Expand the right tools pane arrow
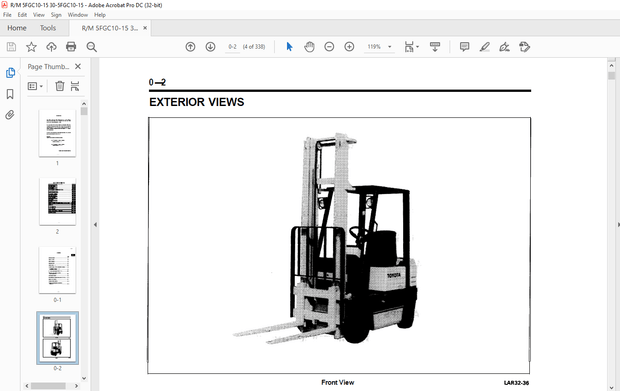620x391 pixels. (x=618, y=225)
